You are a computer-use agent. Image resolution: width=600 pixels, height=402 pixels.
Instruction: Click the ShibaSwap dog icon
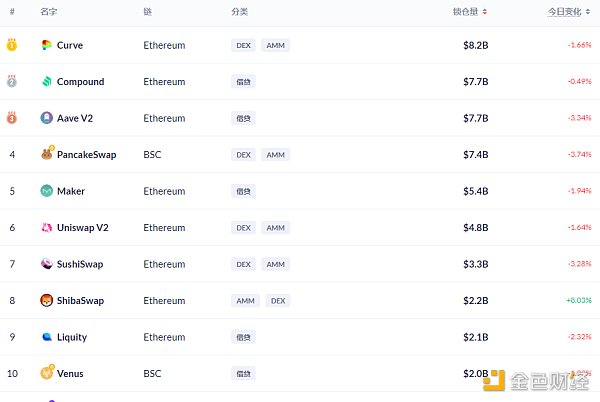(x=47, y=300)
